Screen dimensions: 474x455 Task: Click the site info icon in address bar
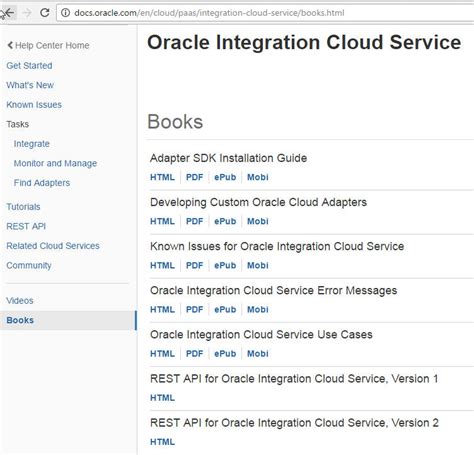pyautogui.click(x=65, y=13)
